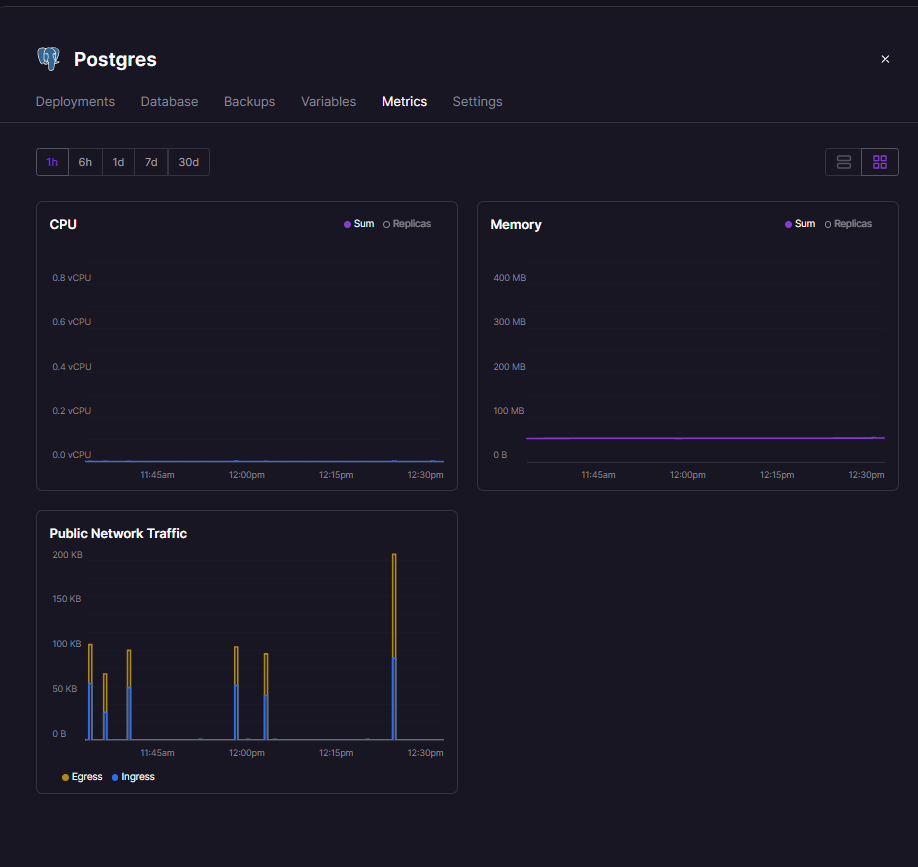Open the Backups tab

[x=249, y=101]
